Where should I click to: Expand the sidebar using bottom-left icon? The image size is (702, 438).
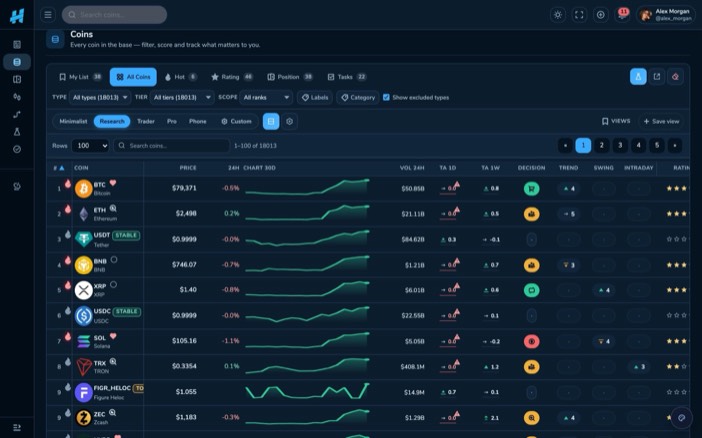[17, 428]
